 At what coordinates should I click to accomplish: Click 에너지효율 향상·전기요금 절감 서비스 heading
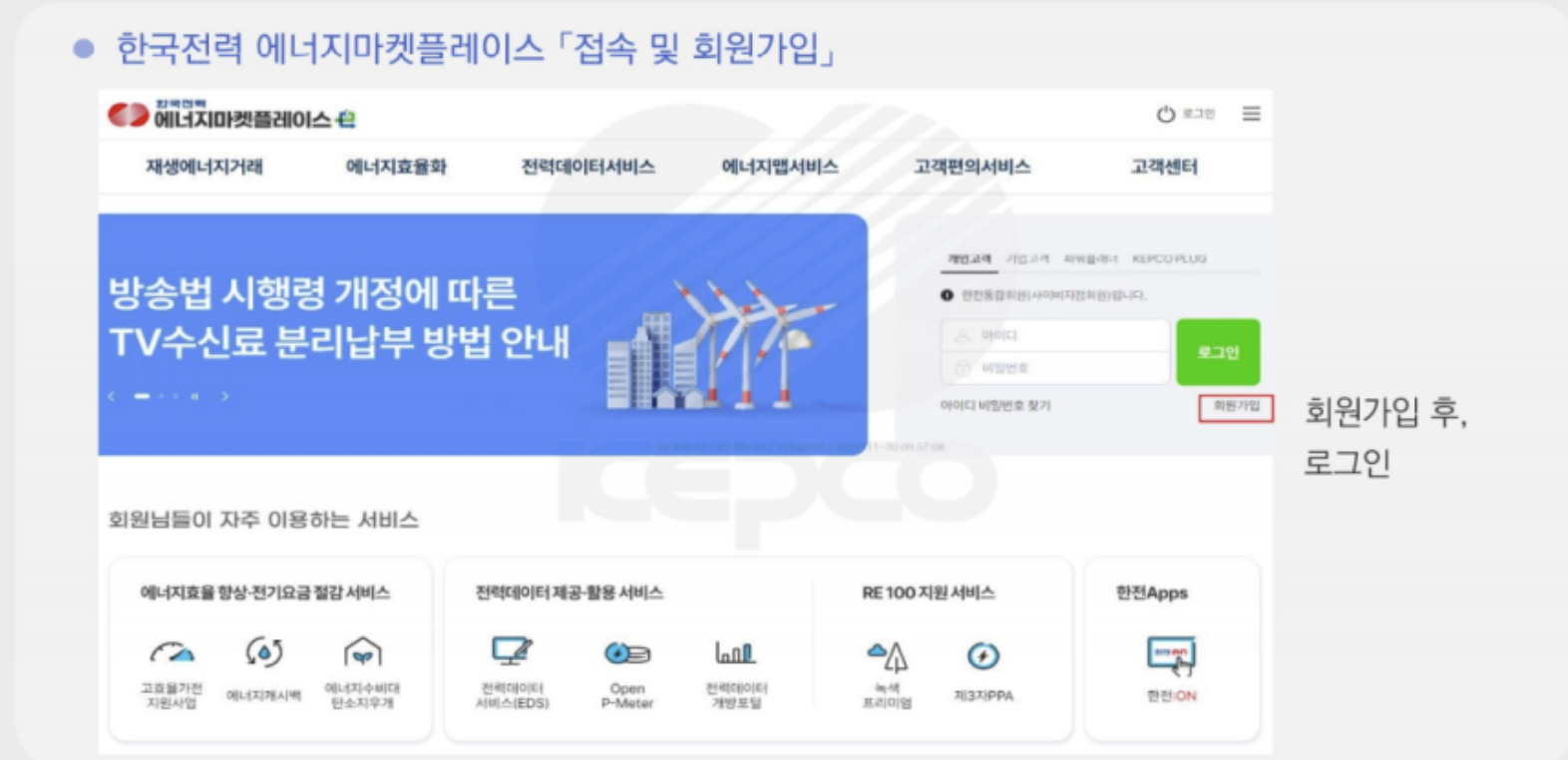(x=265, y=592)
